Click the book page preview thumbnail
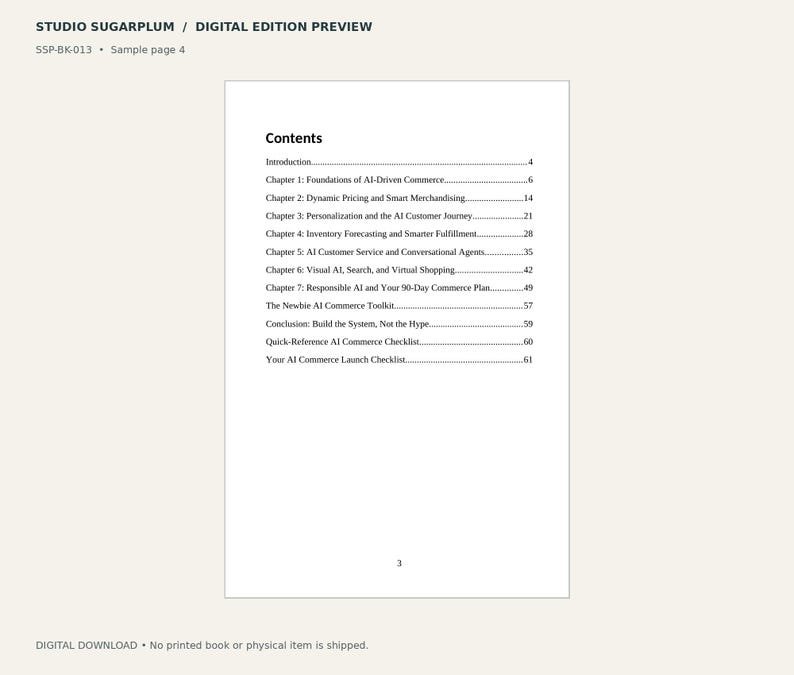Viewport: 794px width, 675px height. pos(397,339)
